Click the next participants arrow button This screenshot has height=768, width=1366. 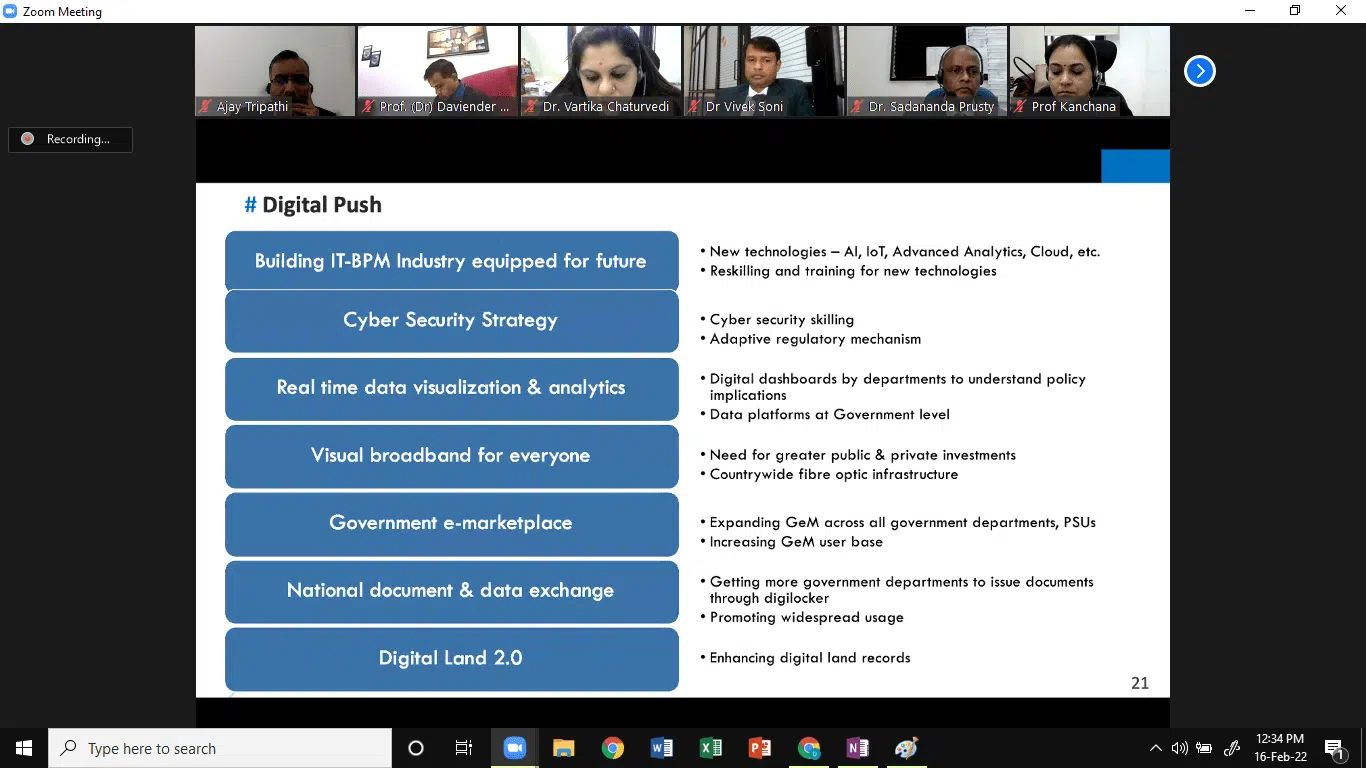(1199, 71)
